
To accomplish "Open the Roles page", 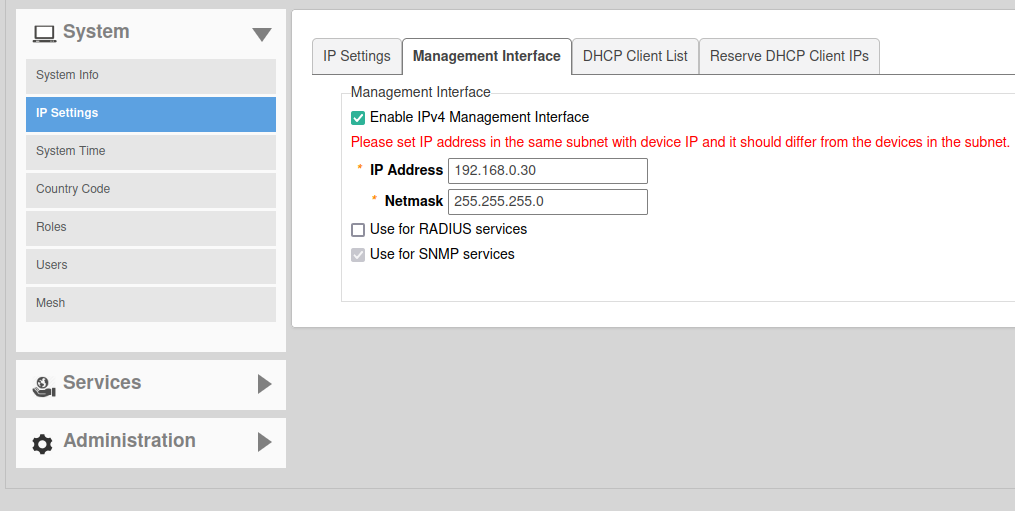I will (x=151, y=228).
